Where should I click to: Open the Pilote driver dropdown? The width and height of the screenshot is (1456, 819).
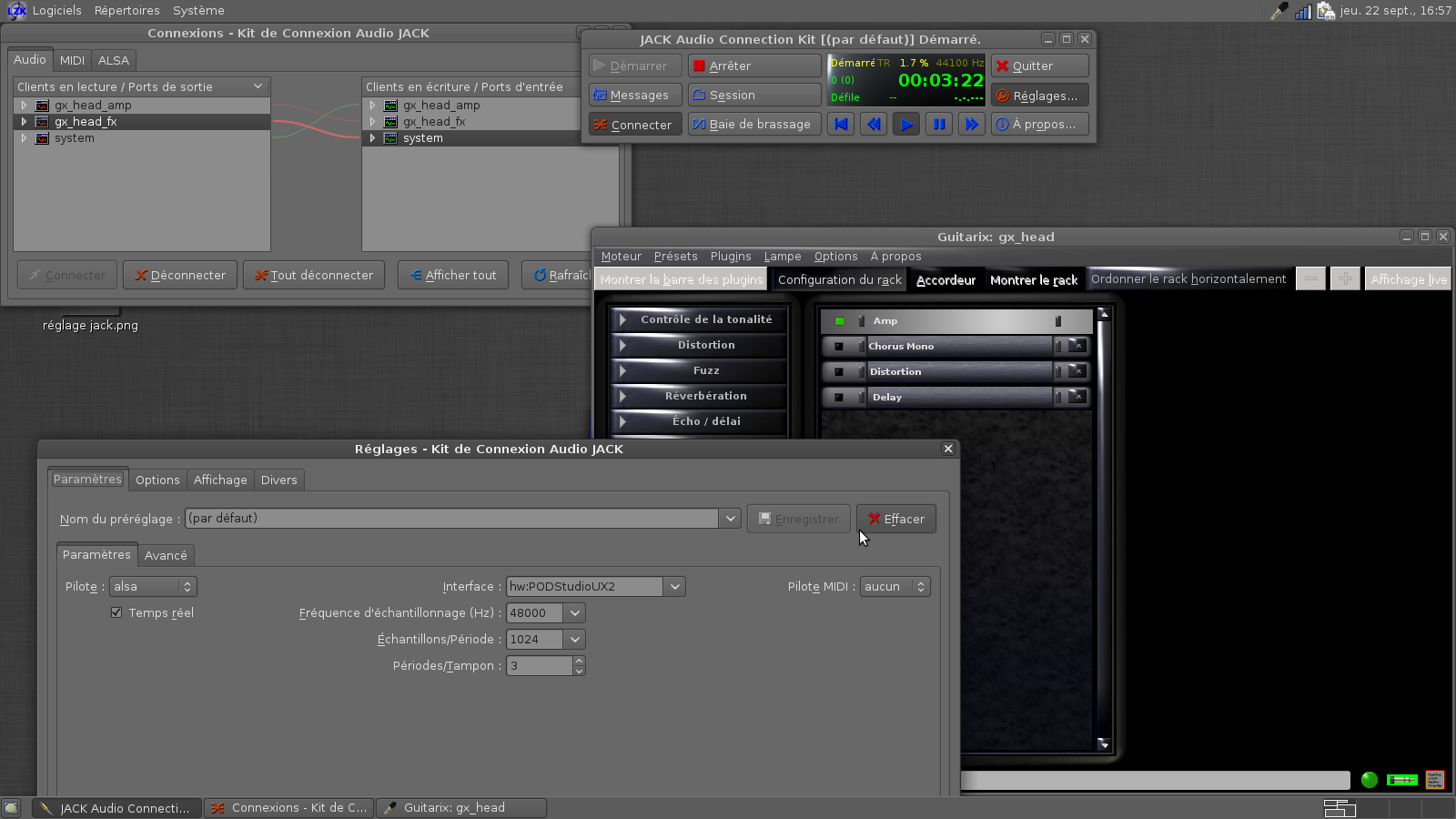coord(153,587)
